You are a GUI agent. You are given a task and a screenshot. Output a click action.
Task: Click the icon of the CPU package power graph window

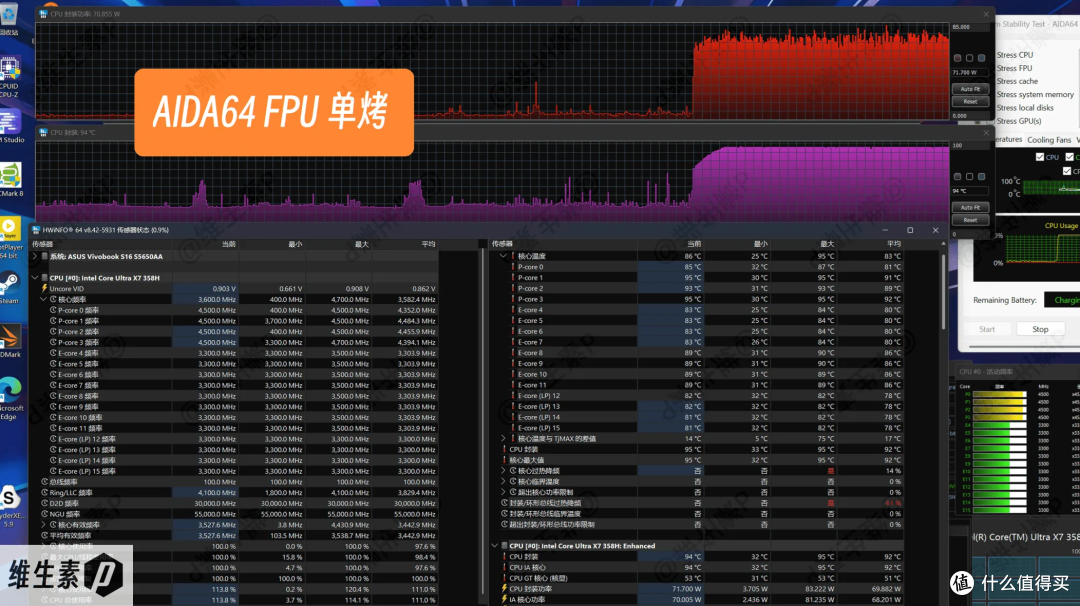pos(43,14)
